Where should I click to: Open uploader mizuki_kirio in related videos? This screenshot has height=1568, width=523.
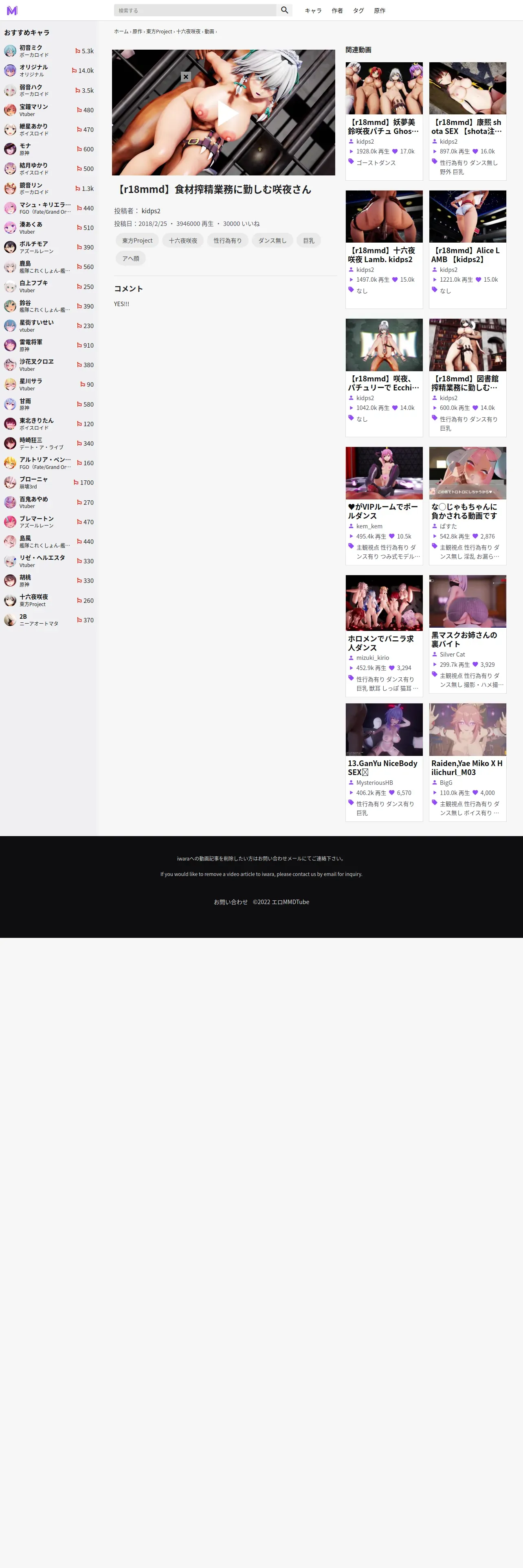coord(373,658)
